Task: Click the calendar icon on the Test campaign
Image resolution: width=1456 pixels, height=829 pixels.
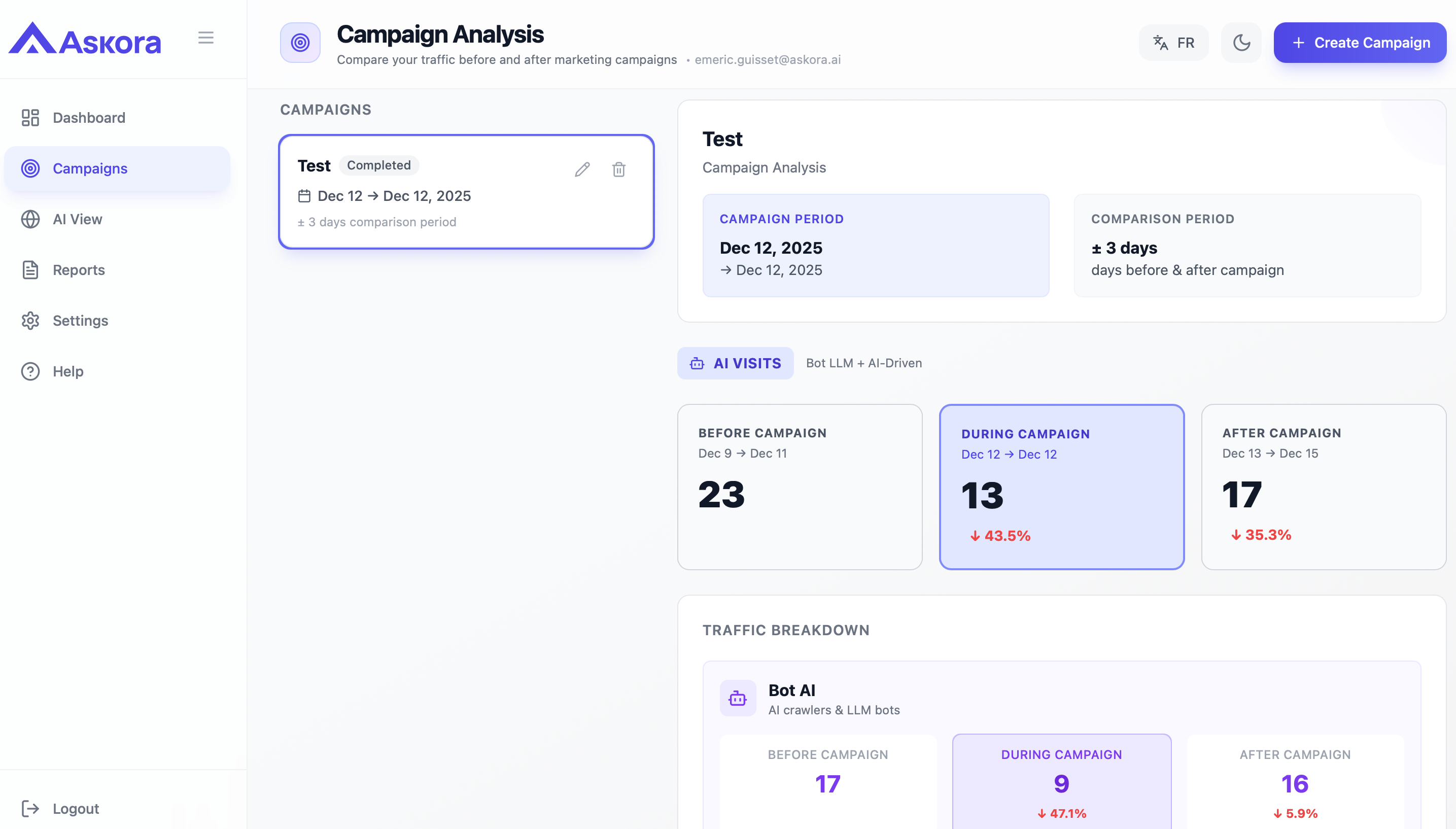Action: (x=304, y=196)
